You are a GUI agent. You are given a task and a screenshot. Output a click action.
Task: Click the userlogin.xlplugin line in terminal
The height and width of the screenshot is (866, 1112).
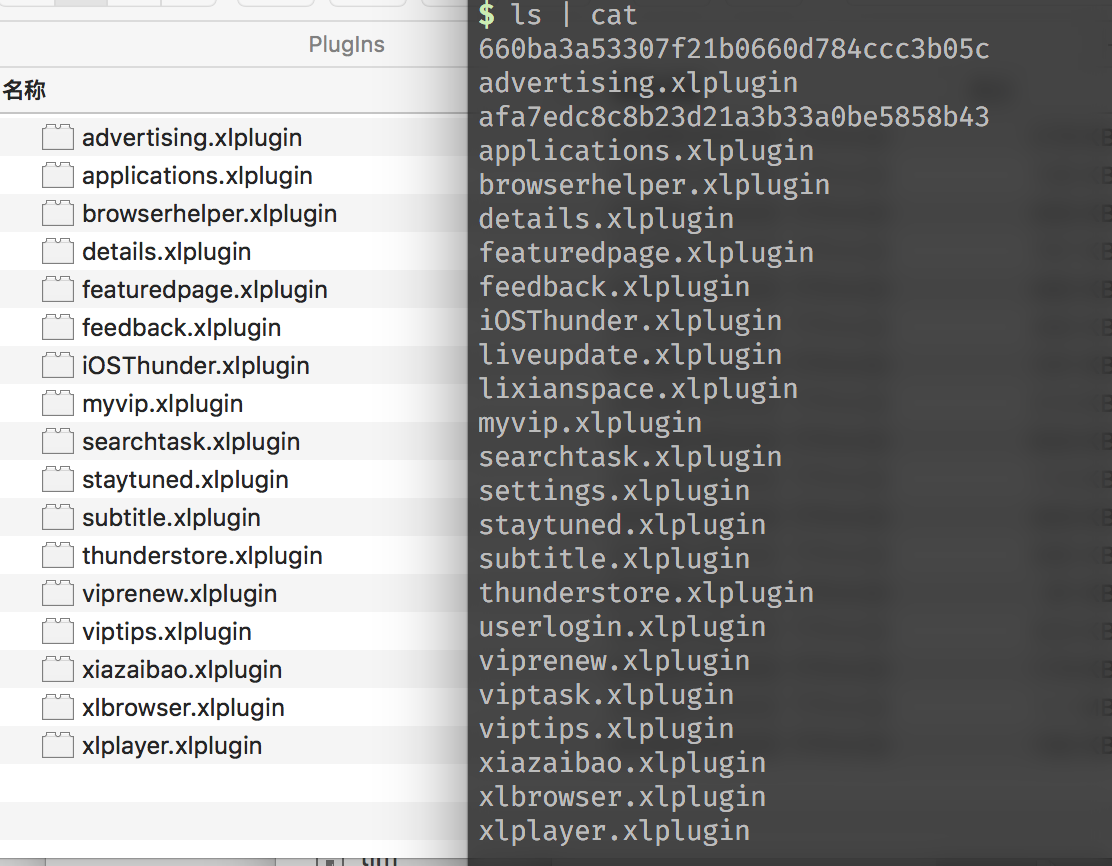click(x=622, y=627)
